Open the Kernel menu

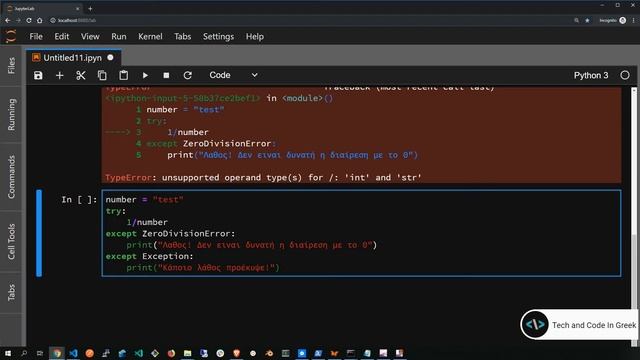tap(150, 37)
